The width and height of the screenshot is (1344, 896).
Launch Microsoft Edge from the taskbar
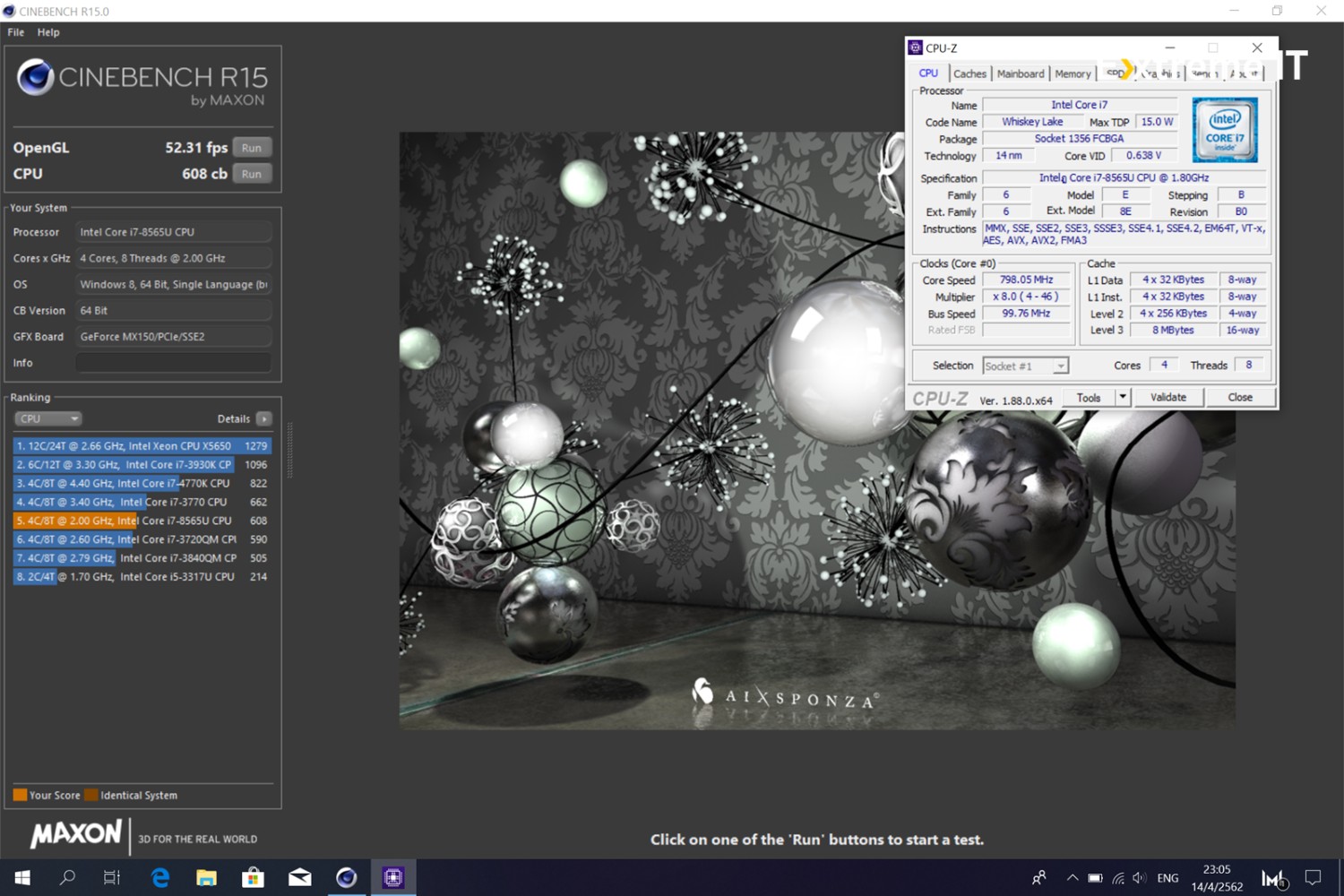pyautogui.click(x=159, y=878)
